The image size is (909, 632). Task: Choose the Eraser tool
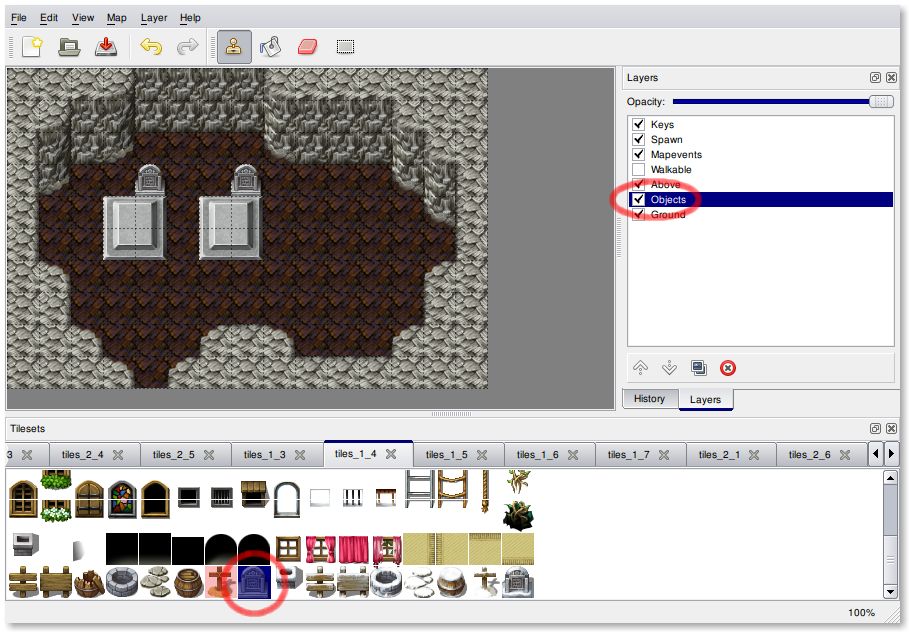tap(307, 47)
